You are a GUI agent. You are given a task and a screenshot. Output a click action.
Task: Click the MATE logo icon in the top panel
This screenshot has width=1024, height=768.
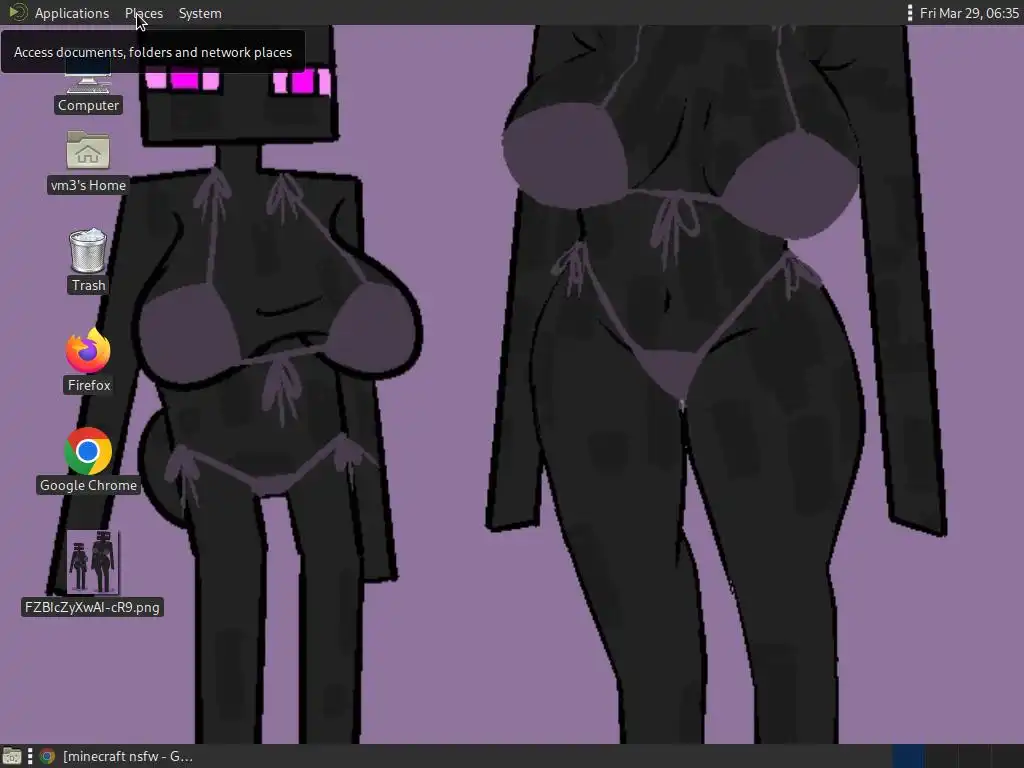17,12
